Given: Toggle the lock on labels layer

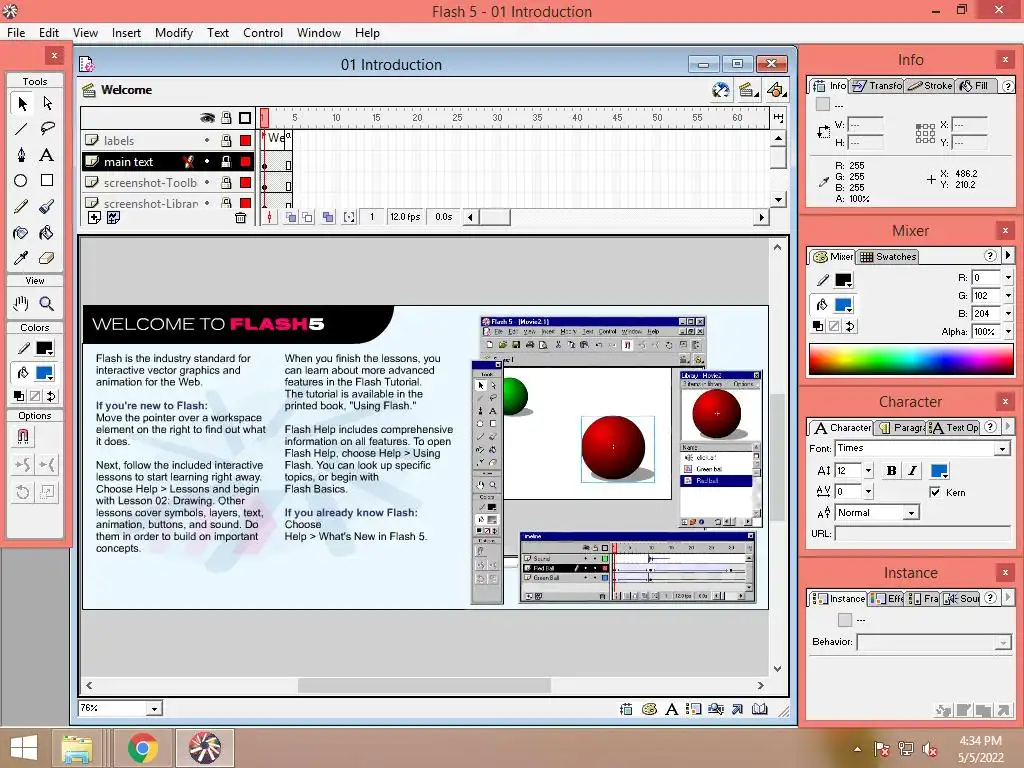Looking at the screenshot, I should pos(226,140).
